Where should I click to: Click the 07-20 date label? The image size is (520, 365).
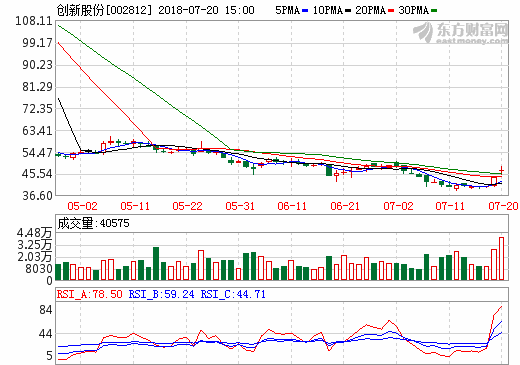point(503,206)
